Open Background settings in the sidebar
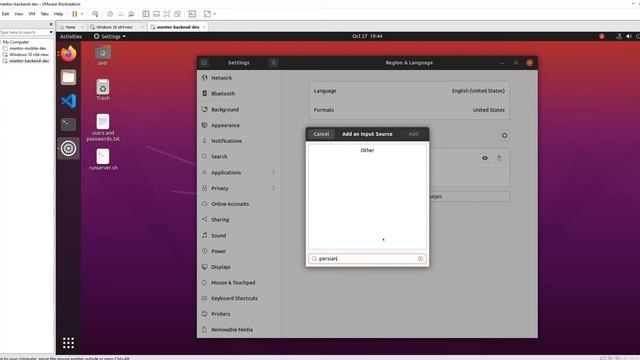 point(239,109)
